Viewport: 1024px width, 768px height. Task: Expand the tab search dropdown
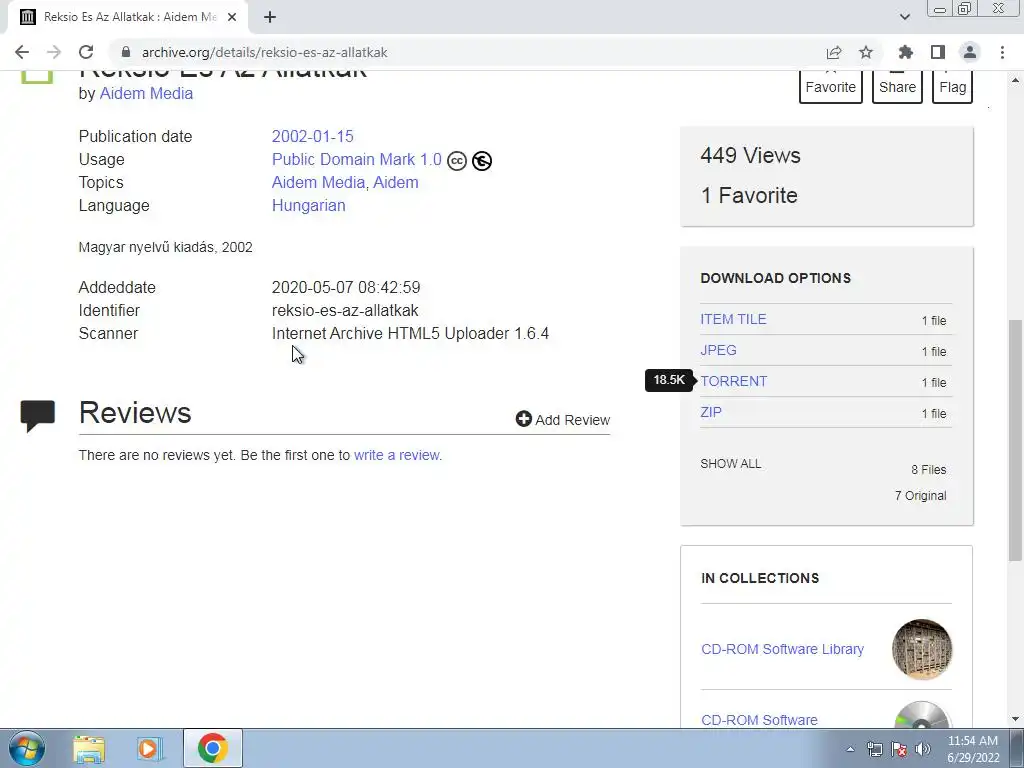click(904, 17)
